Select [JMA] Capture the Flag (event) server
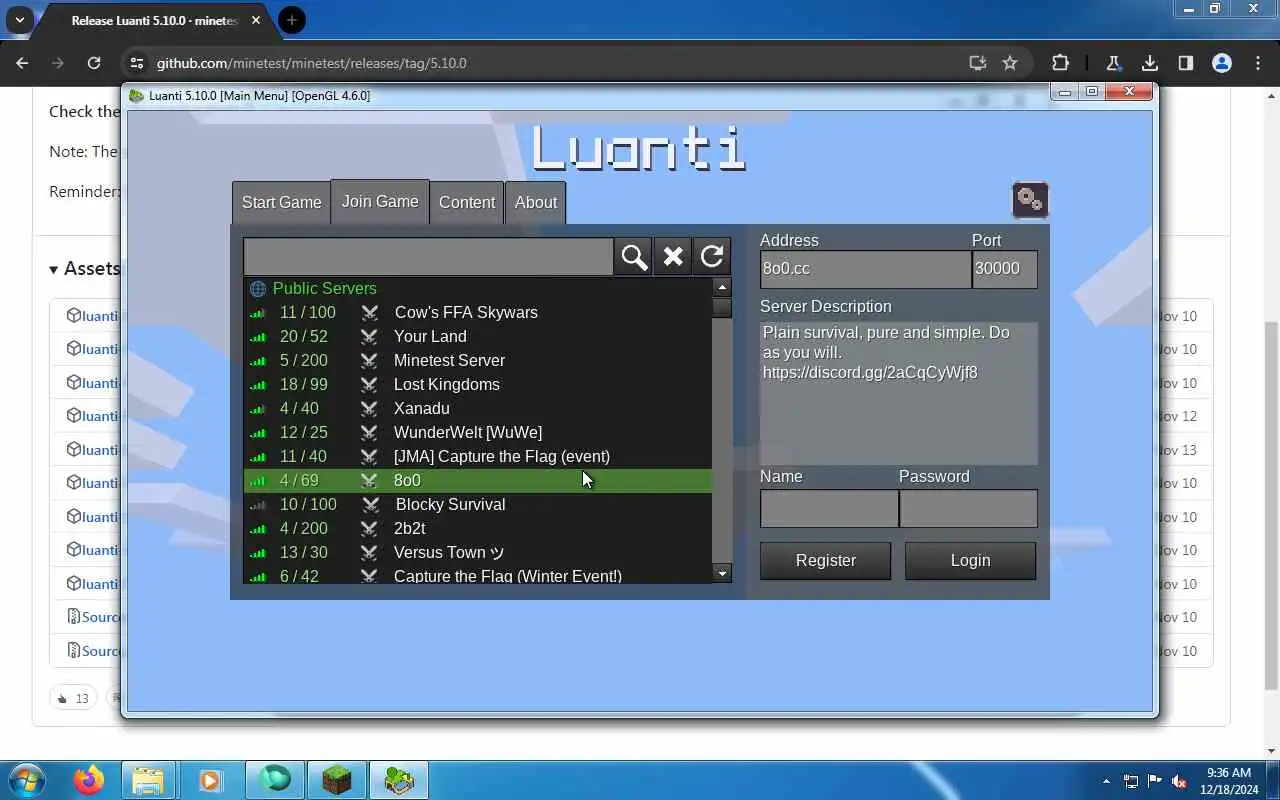1280x800 pixels. (478, 457)
